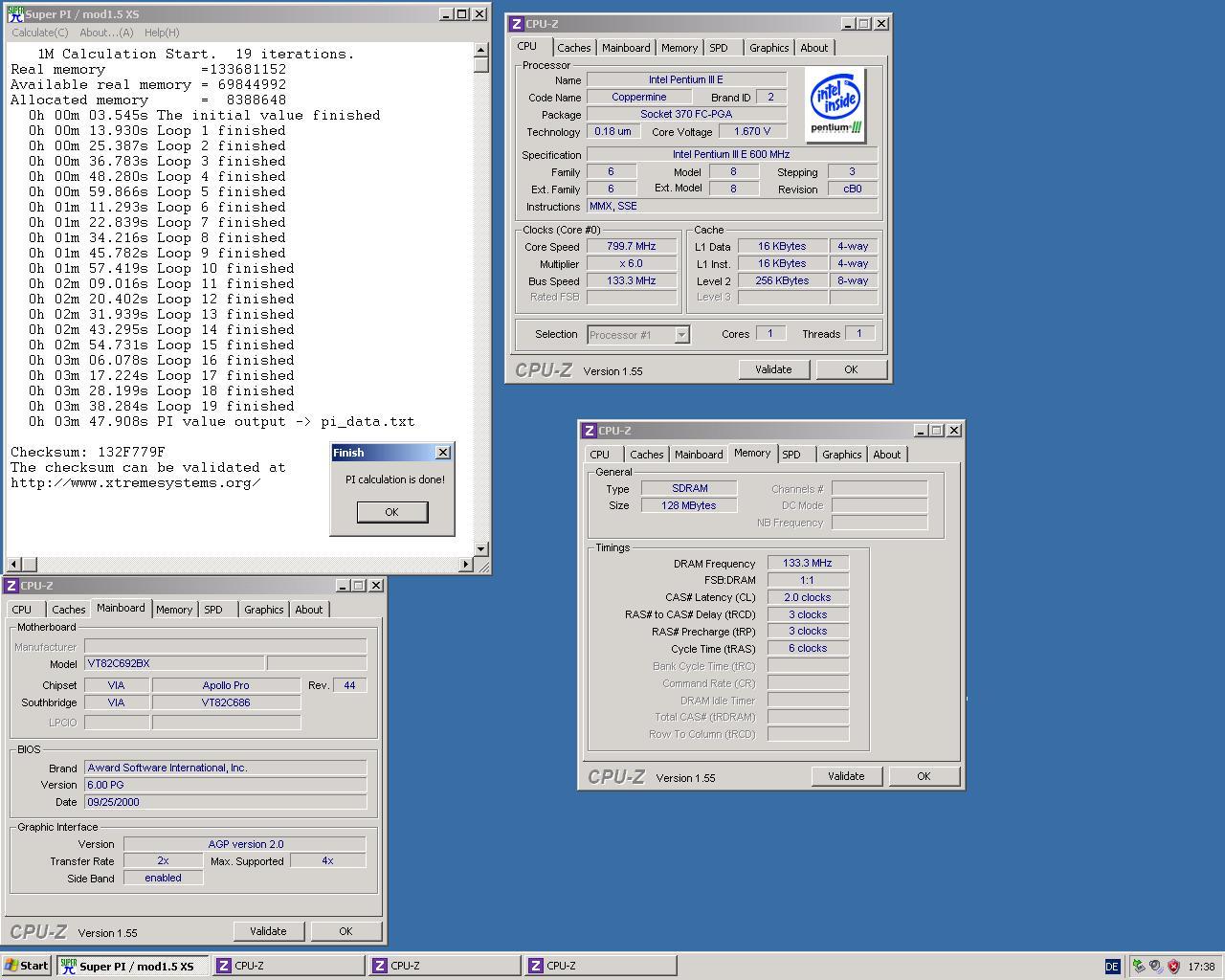
Task: Click Super PI horizontal scrollbar right arrow
Action: point(466,565)
